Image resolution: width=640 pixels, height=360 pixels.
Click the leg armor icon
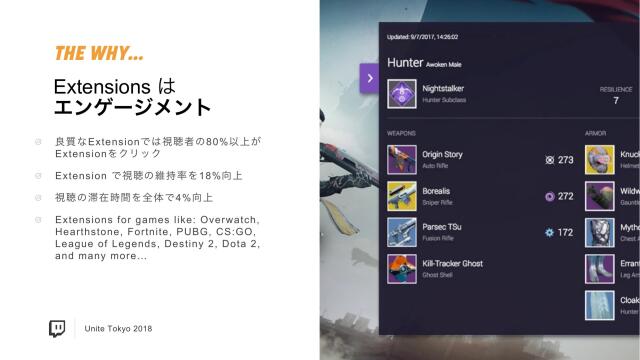pos(600,269)
